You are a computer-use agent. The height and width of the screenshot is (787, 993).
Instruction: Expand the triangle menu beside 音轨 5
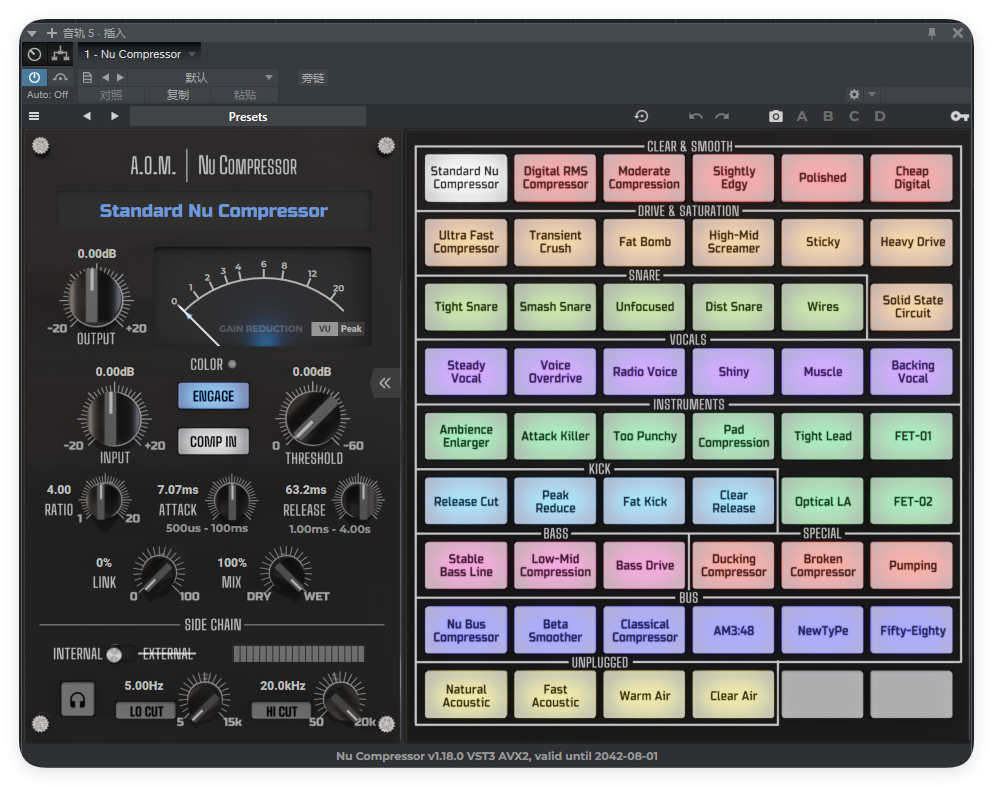(32, 34)
